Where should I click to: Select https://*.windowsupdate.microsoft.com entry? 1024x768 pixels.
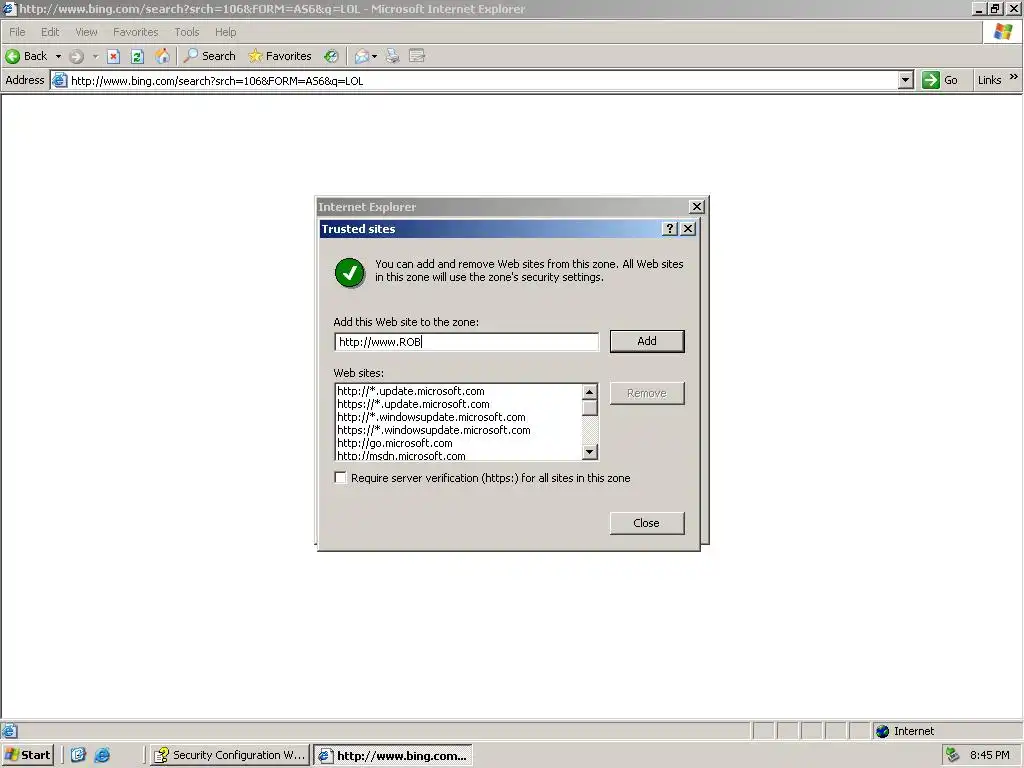click(434, 430)
